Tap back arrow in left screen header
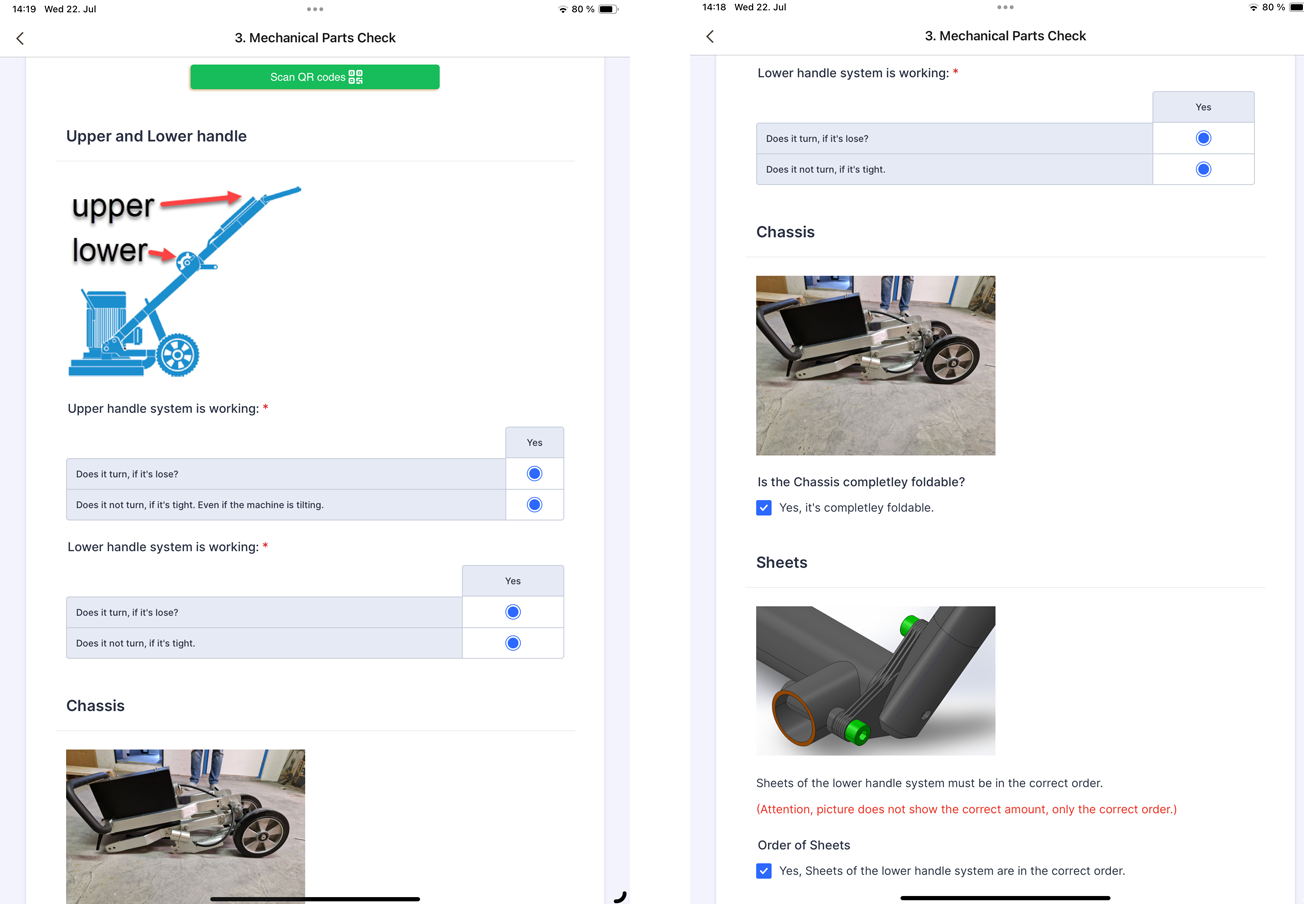 pos(20,38)
